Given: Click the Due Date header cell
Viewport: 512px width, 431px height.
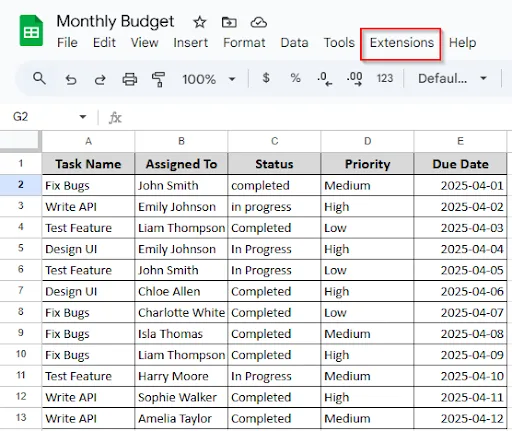Looking at the screenshot, I should [460, 164].
